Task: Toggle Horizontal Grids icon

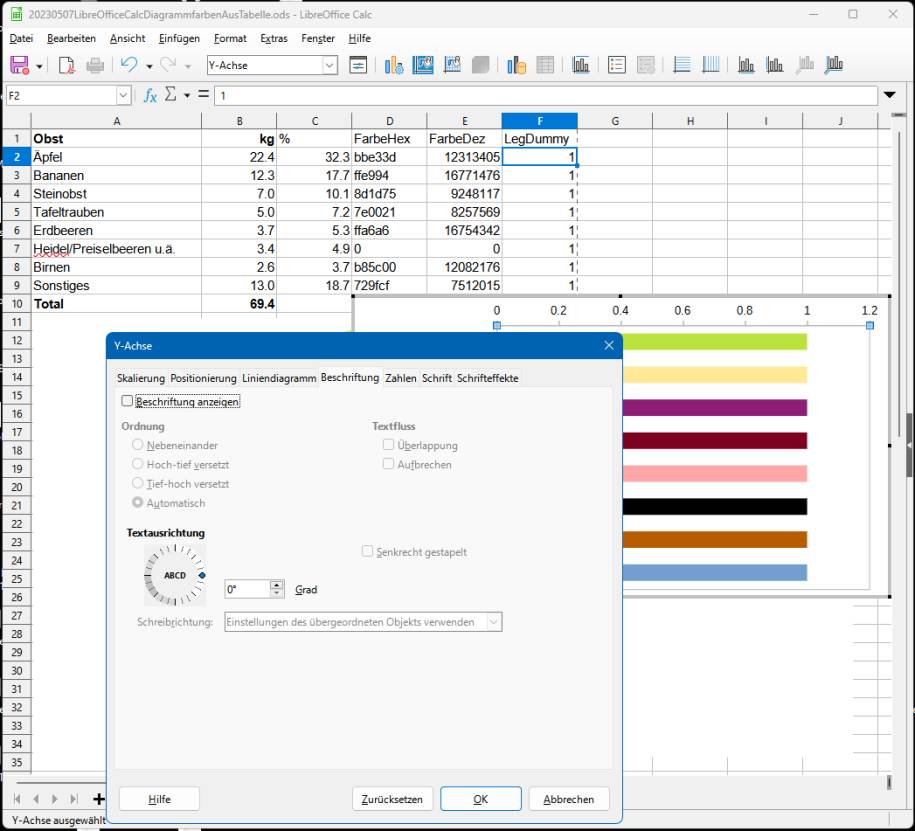Action: point(682,65)
